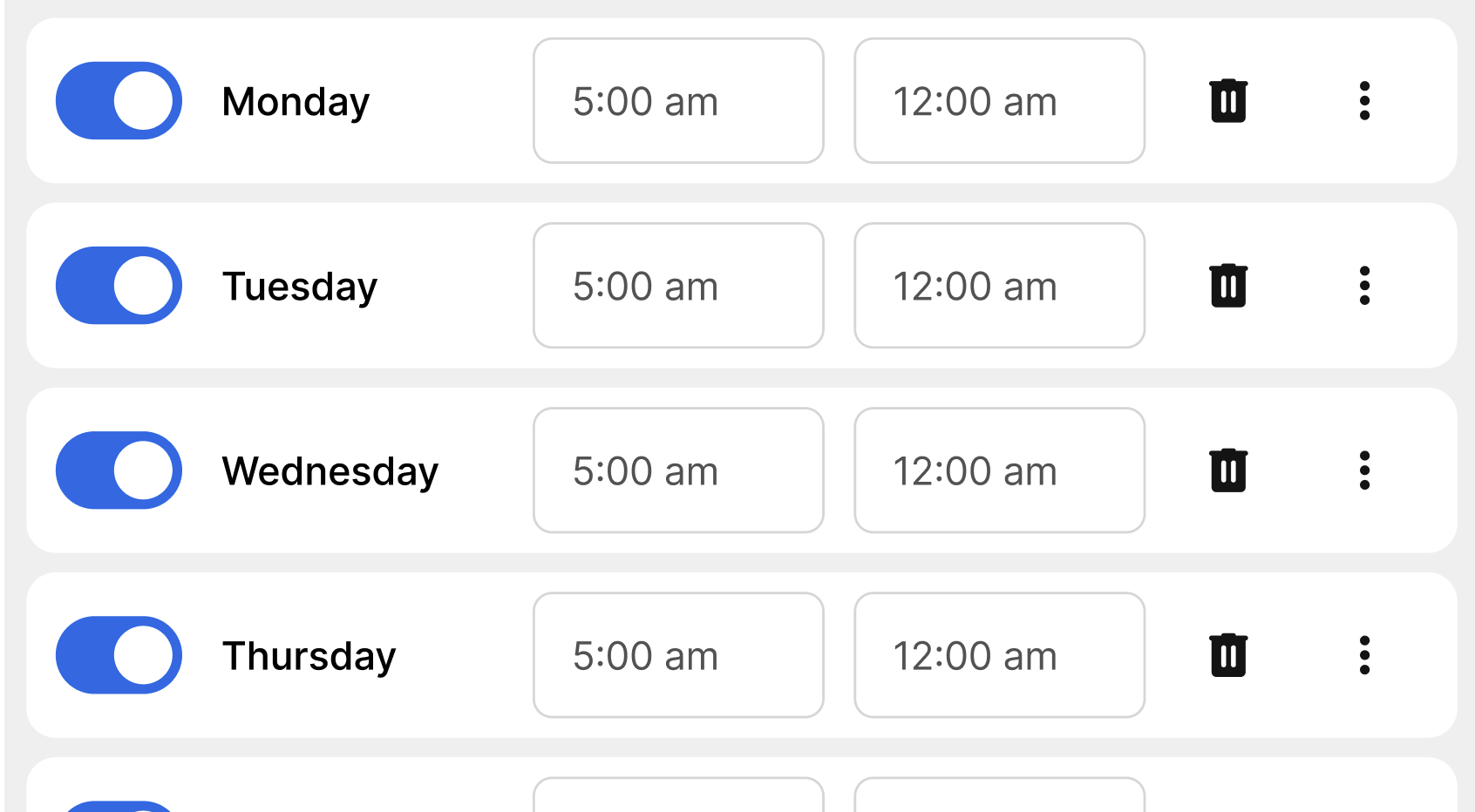1475x812 pixels.
Task: Open more options for Monday
Action: pyautogui.click(x=1364, y=101)
